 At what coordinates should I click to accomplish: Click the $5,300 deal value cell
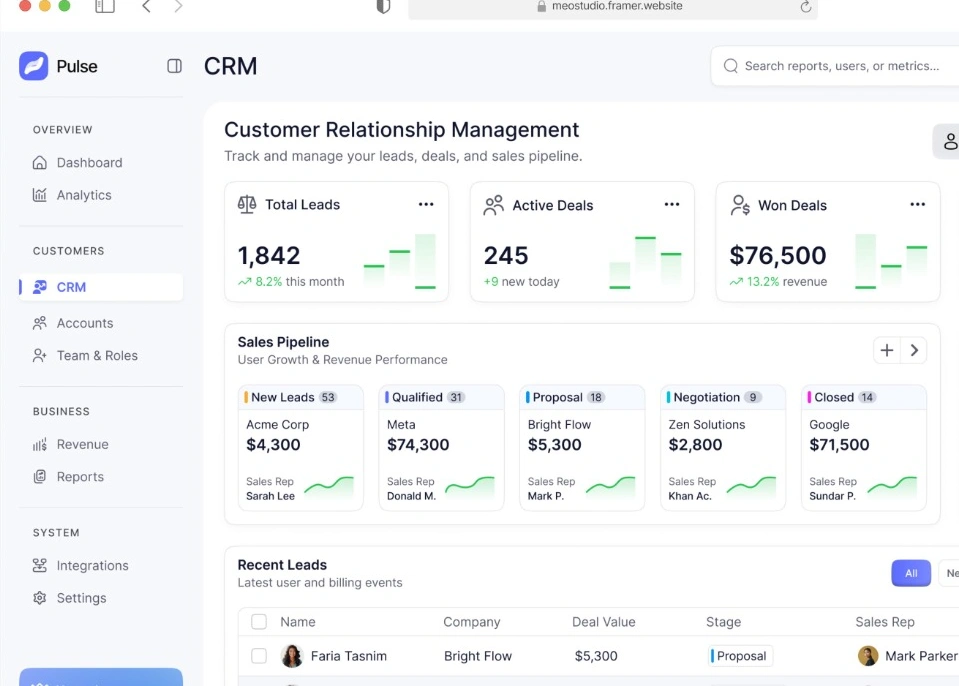click(x=596, y=656)
